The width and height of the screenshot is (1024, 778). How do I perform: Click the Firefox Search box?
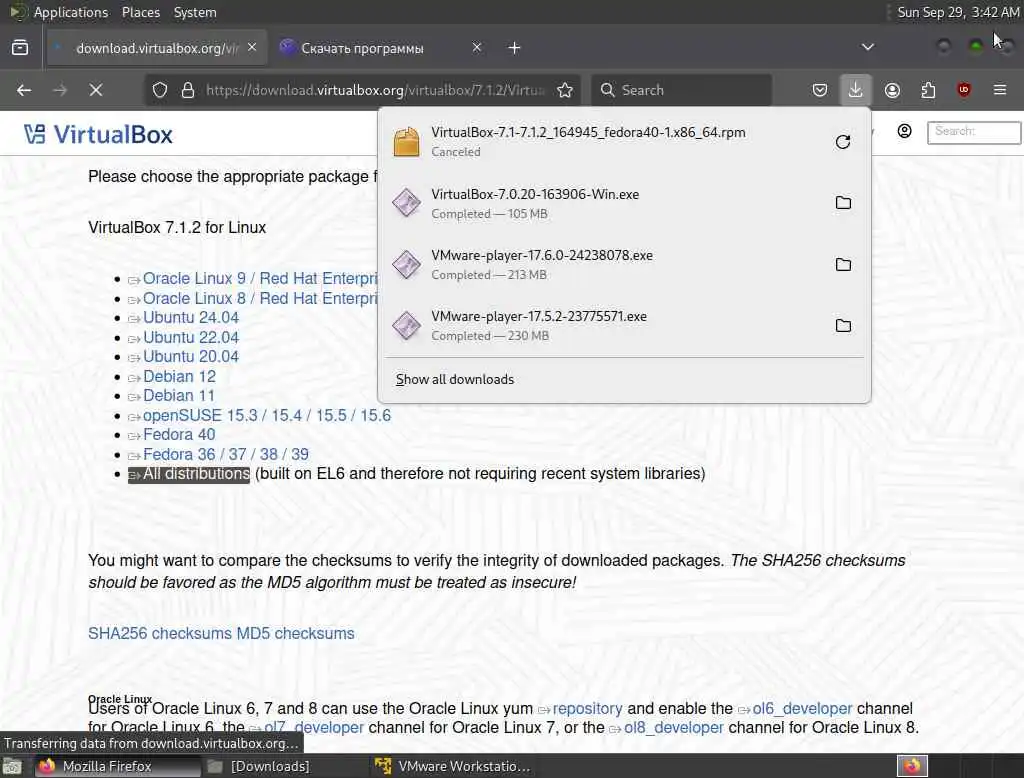[x=681, y=90]
